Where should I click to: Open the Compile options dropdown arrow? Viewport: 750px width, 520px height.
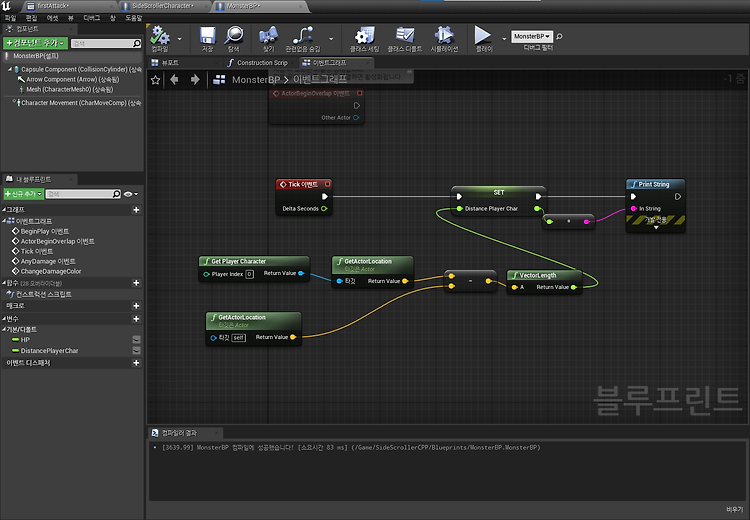tap(179, 39)
